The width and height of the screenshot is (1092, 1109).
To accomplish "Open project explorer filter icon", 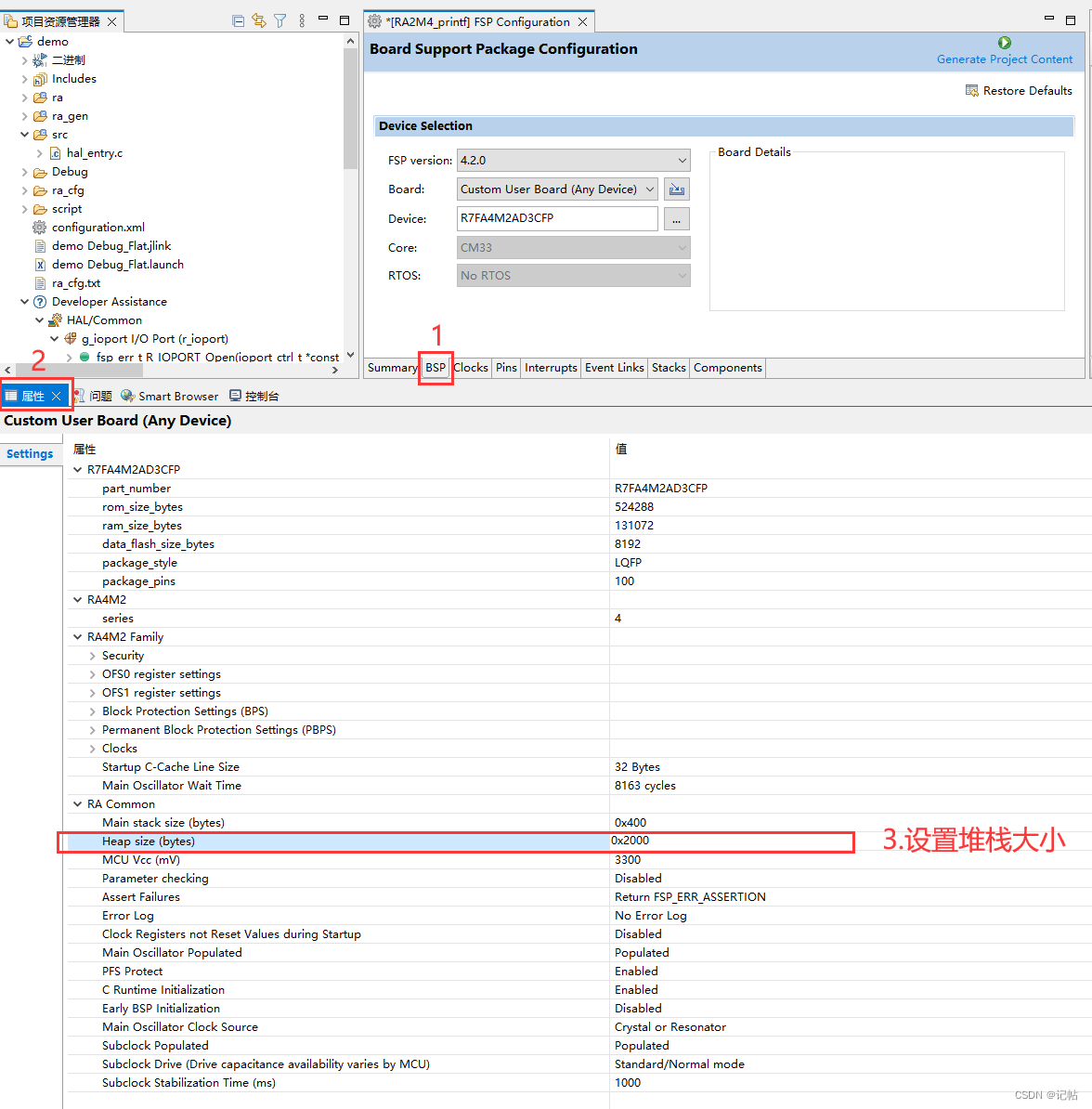I will pos(280,21).
